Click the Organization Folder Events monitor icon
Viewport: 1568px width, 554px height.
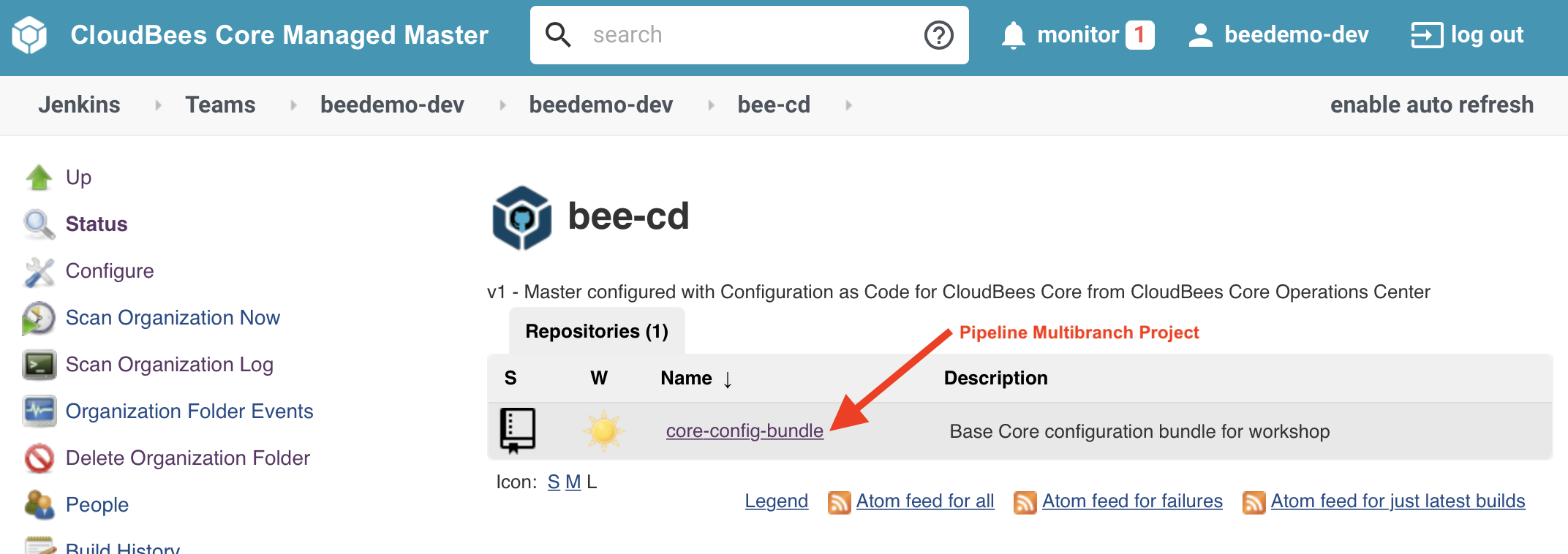coord(39,411)
